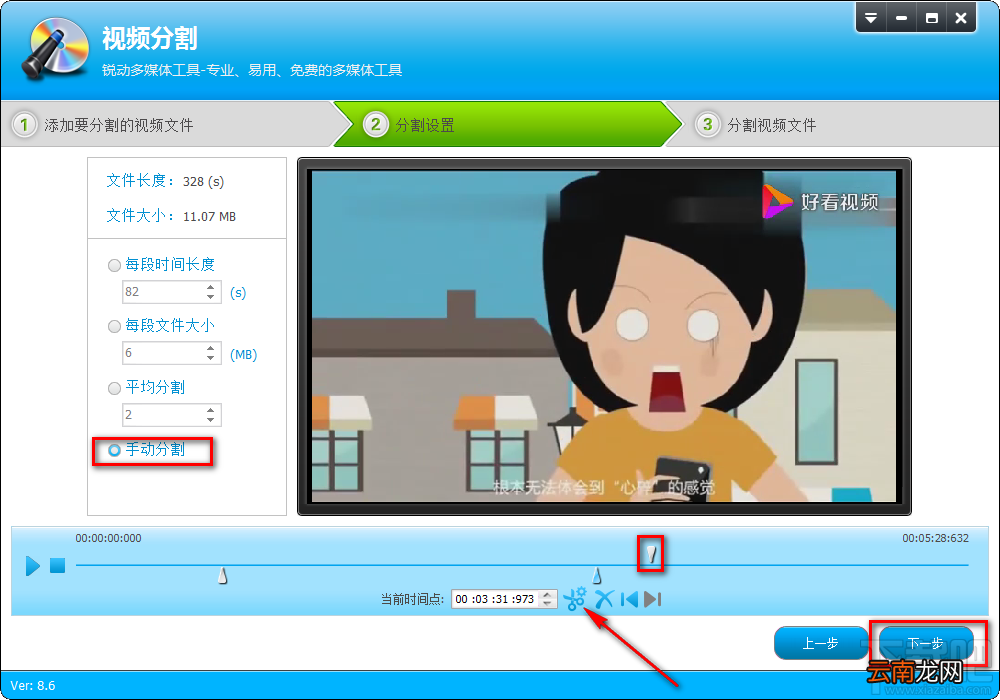Increase the segment MB size value
This screenshot has width=1000, height=700.
coord(210,349)
